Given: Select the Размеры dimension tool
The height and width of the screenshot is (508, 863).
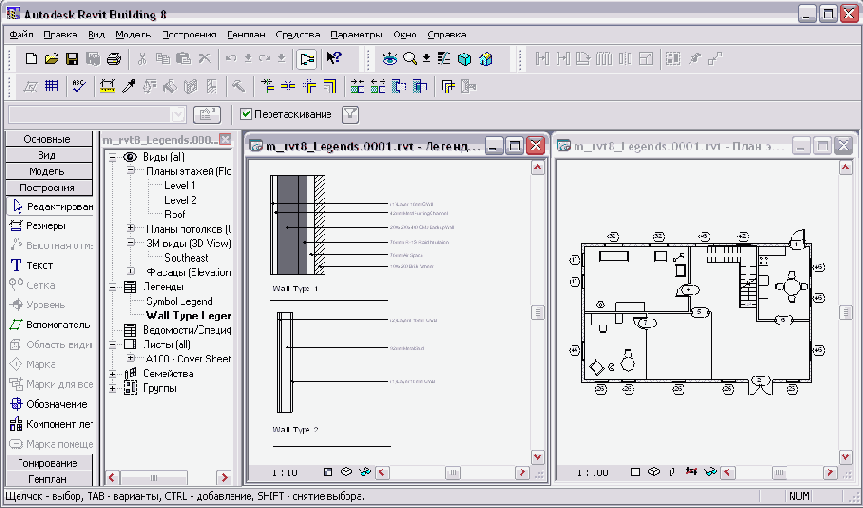Looking at the screenshot, I should 38,226.
